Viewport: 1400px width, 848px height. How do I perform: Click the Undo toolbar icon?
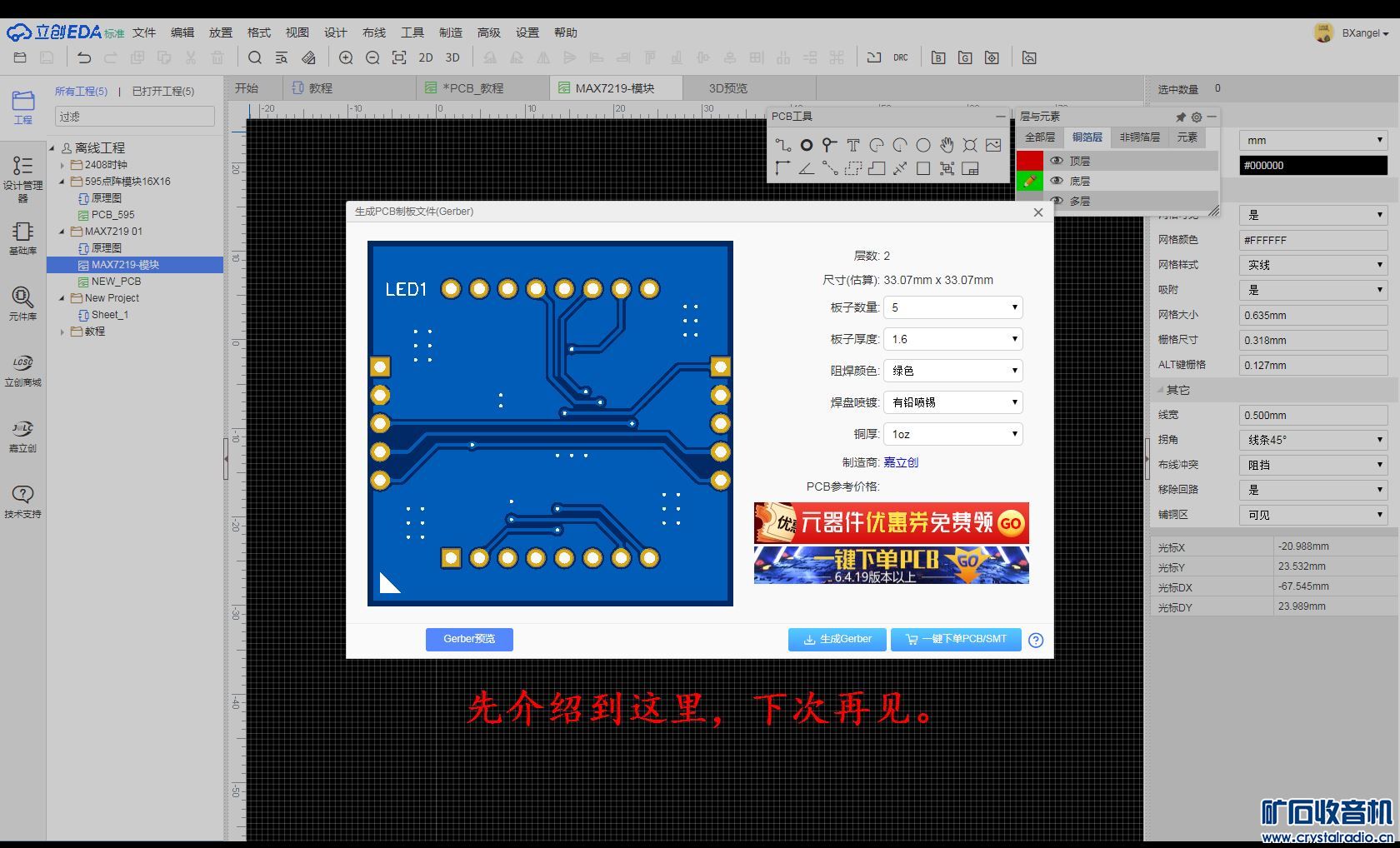pos(84,57)
